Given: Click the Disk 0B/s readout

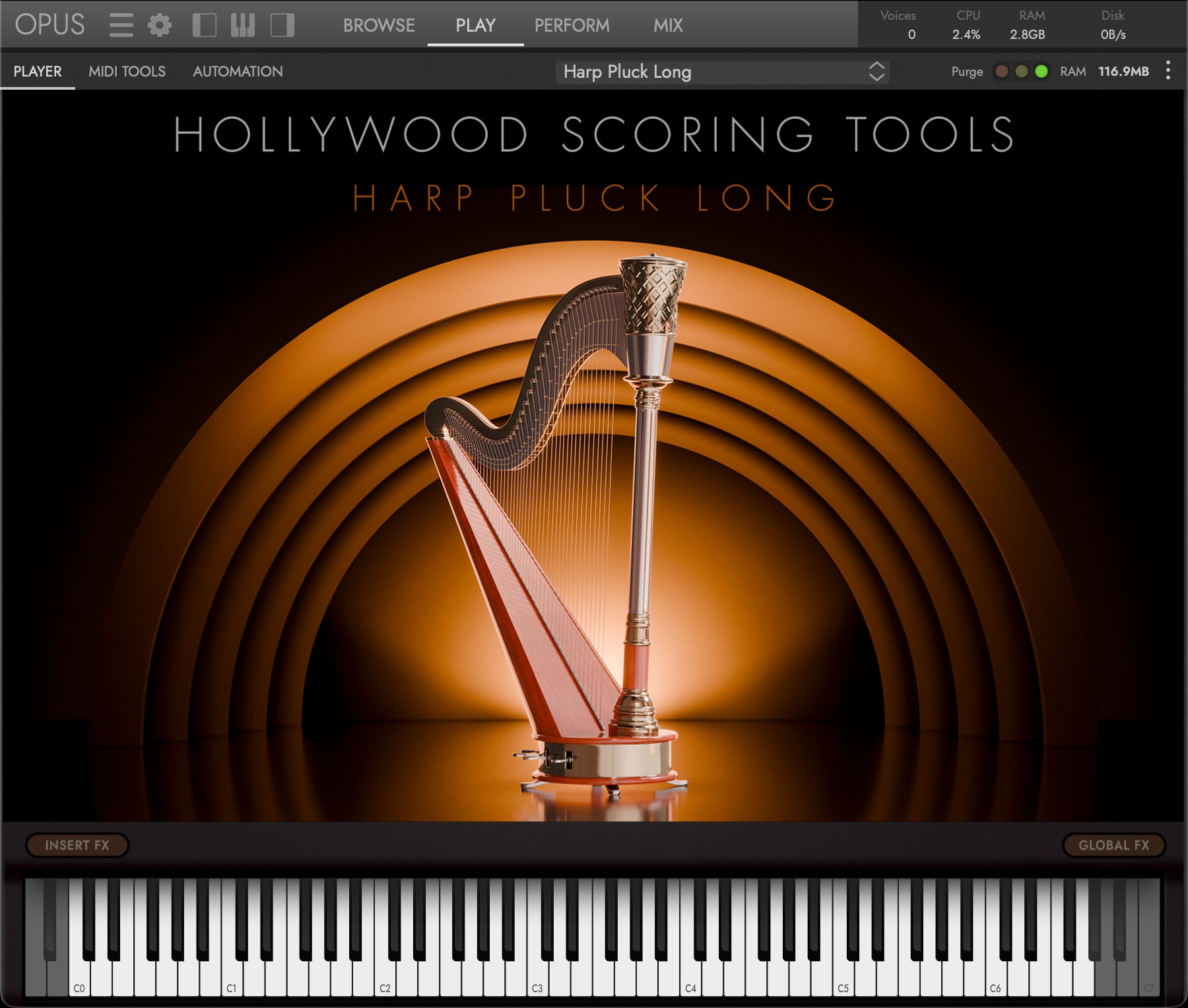Looking at the screenshot, I should coord(1113,34).
